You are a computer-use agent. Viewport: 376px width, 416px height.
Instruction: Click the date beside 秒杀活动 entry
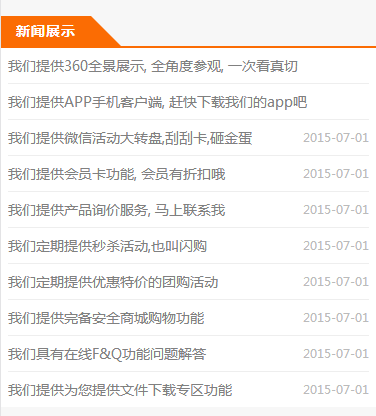(336, 246)
